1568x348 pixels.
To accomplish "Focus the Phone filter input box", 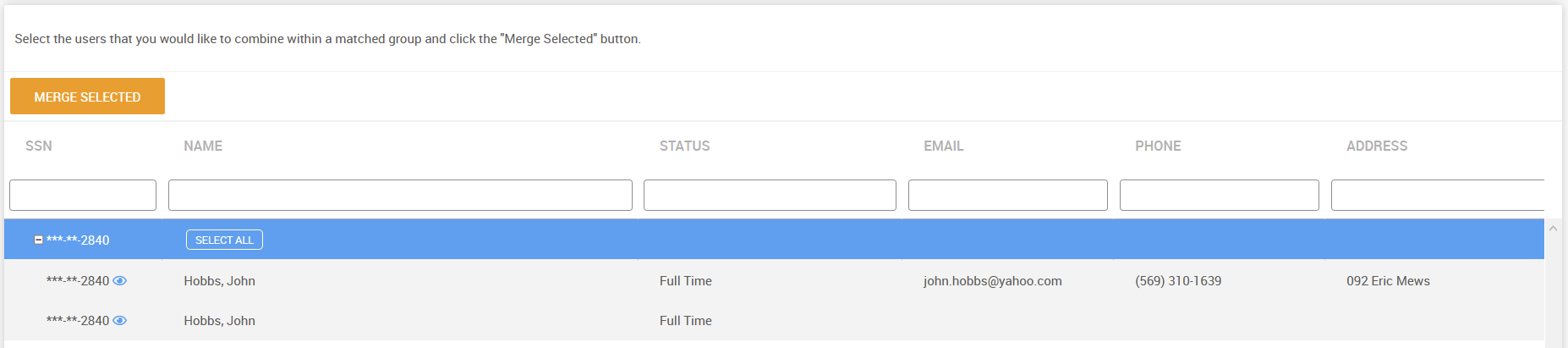I will click(x=1220, y=195).
